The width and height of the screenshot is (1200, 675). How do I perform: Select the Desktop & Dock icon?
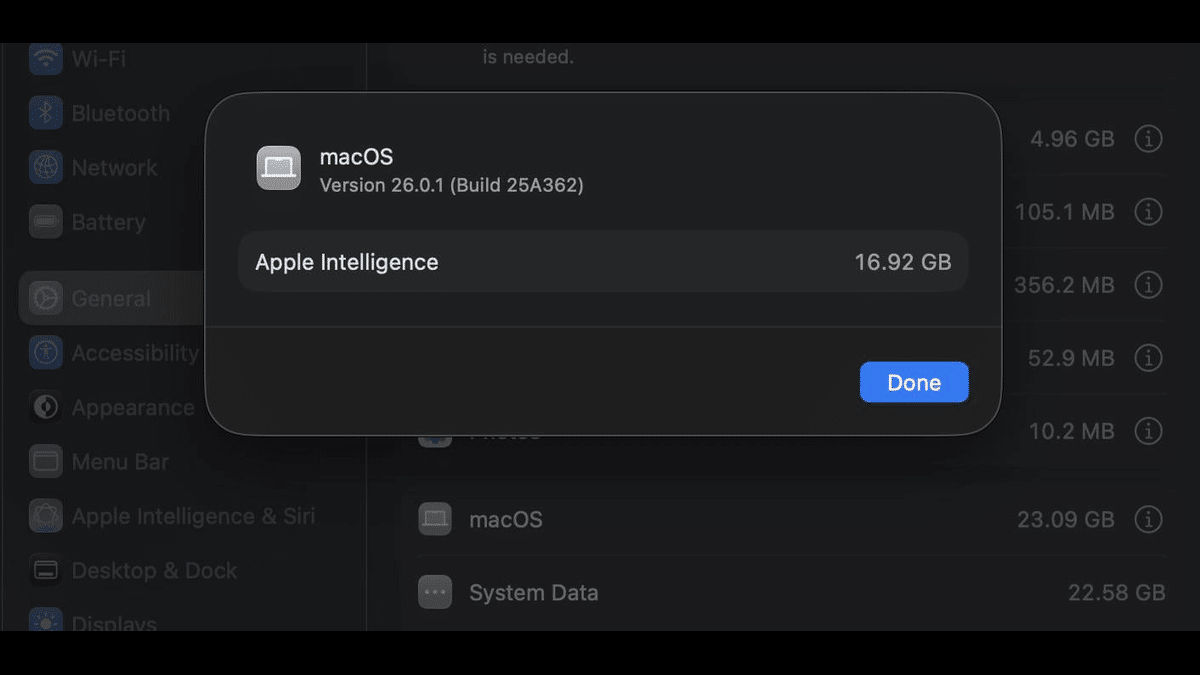pos(44,570)
